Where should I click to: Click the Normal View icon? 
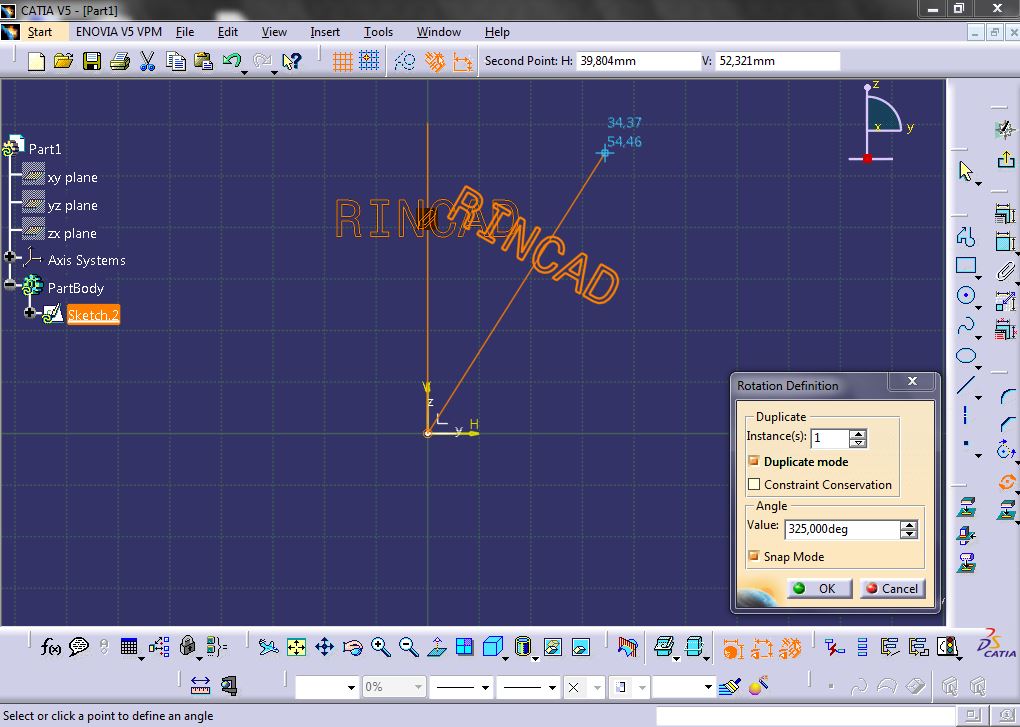pyautogui.click(x=436, y=647)
